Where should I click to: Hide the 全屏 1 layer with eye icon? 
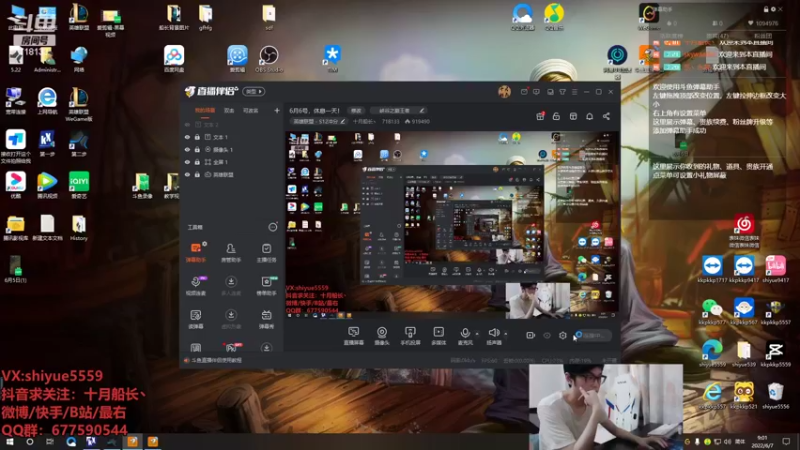(187, 162)
